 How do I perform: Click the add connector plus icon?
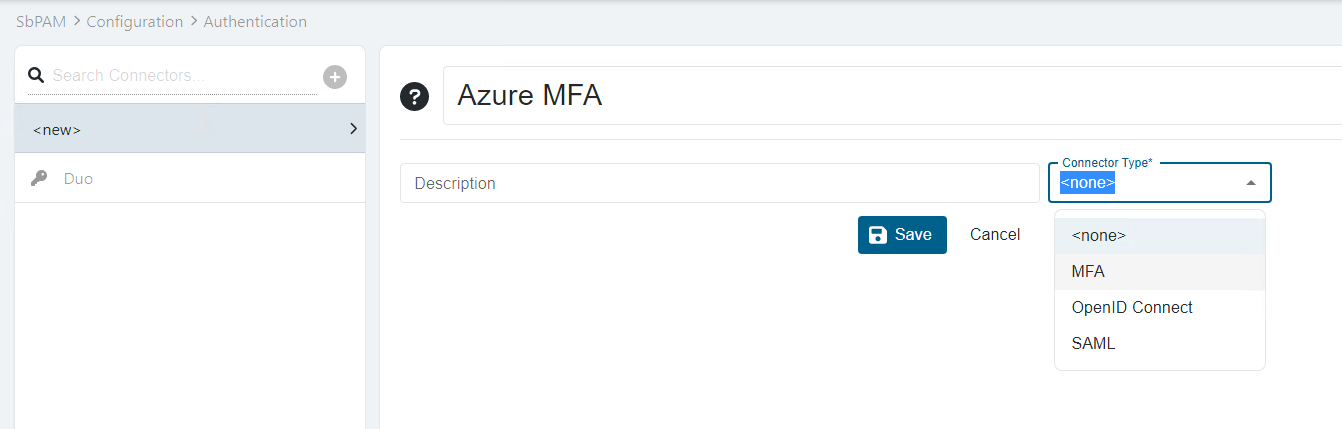(x=335, y=76)
